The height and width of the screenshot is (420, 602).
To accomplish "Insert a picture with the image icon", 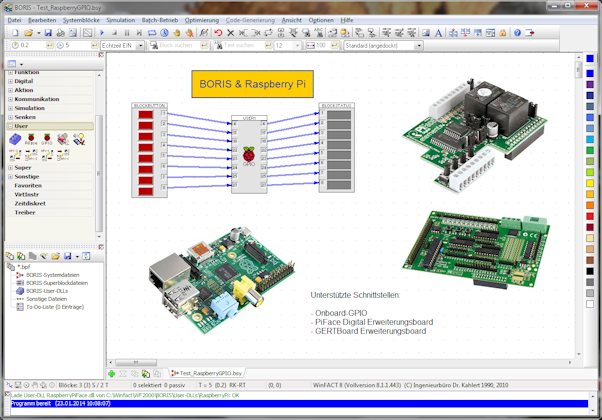I will click(426, 33).
